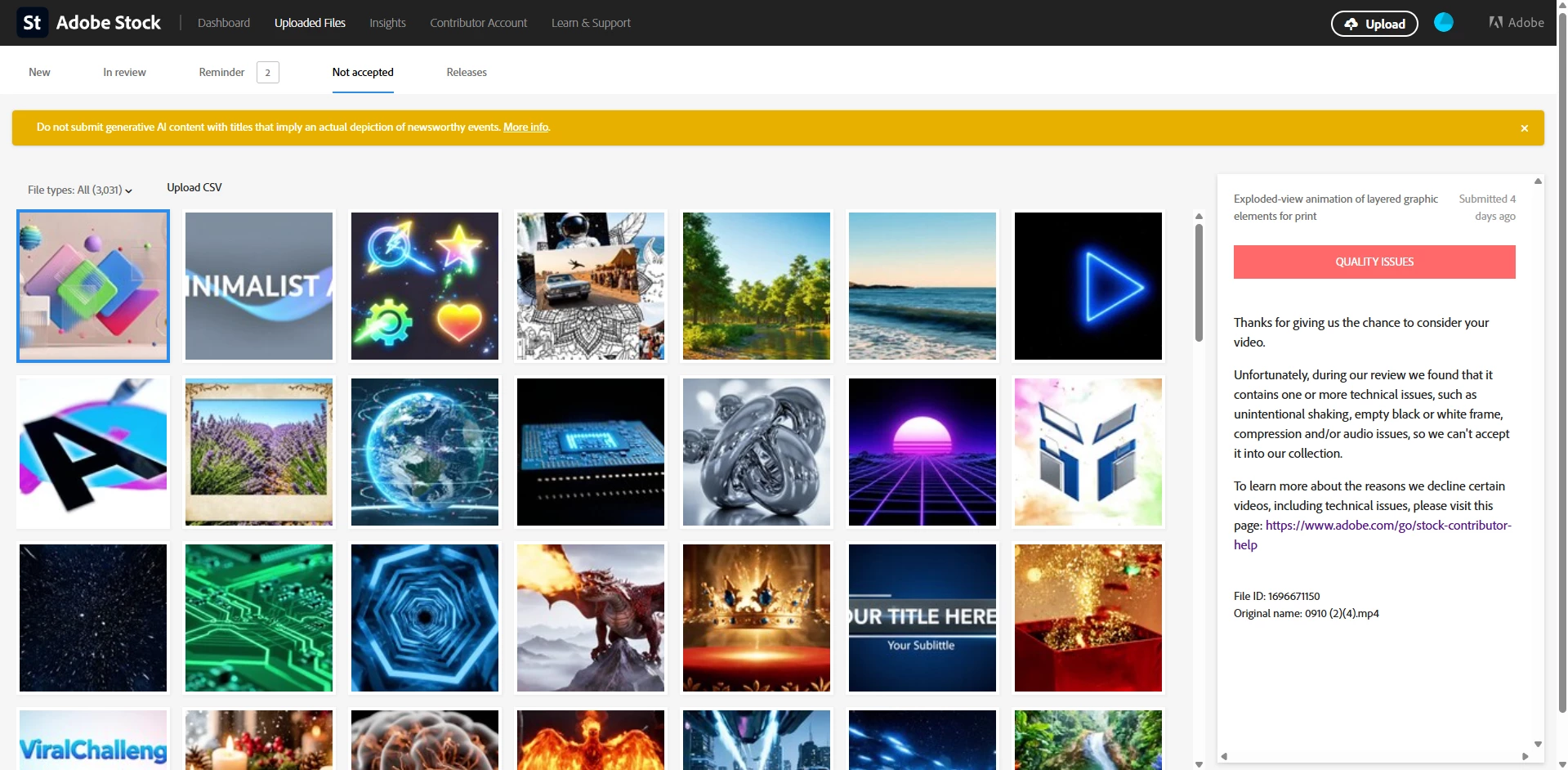Click the gallery scrollbar down arrow
Viewport: 1568px width, 770px height.
(x=1199, y=764)
